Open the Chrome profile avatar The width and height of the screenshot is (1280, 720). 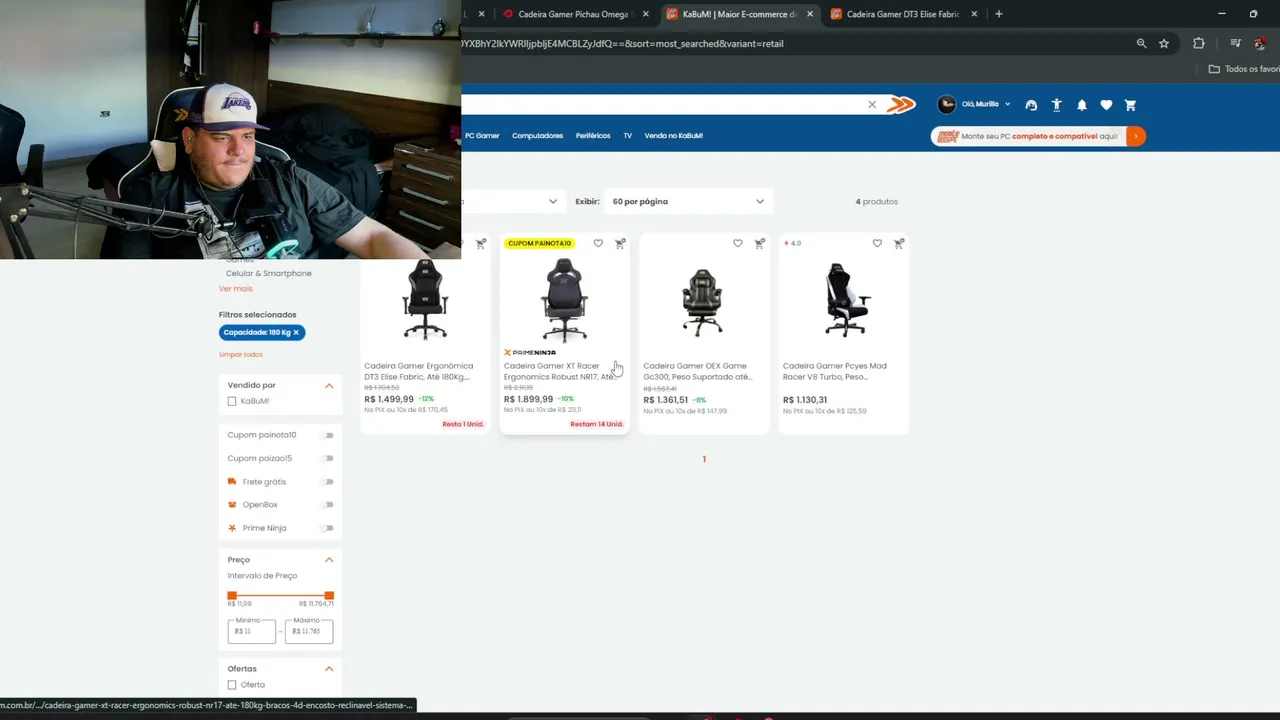click(1261, 44)
